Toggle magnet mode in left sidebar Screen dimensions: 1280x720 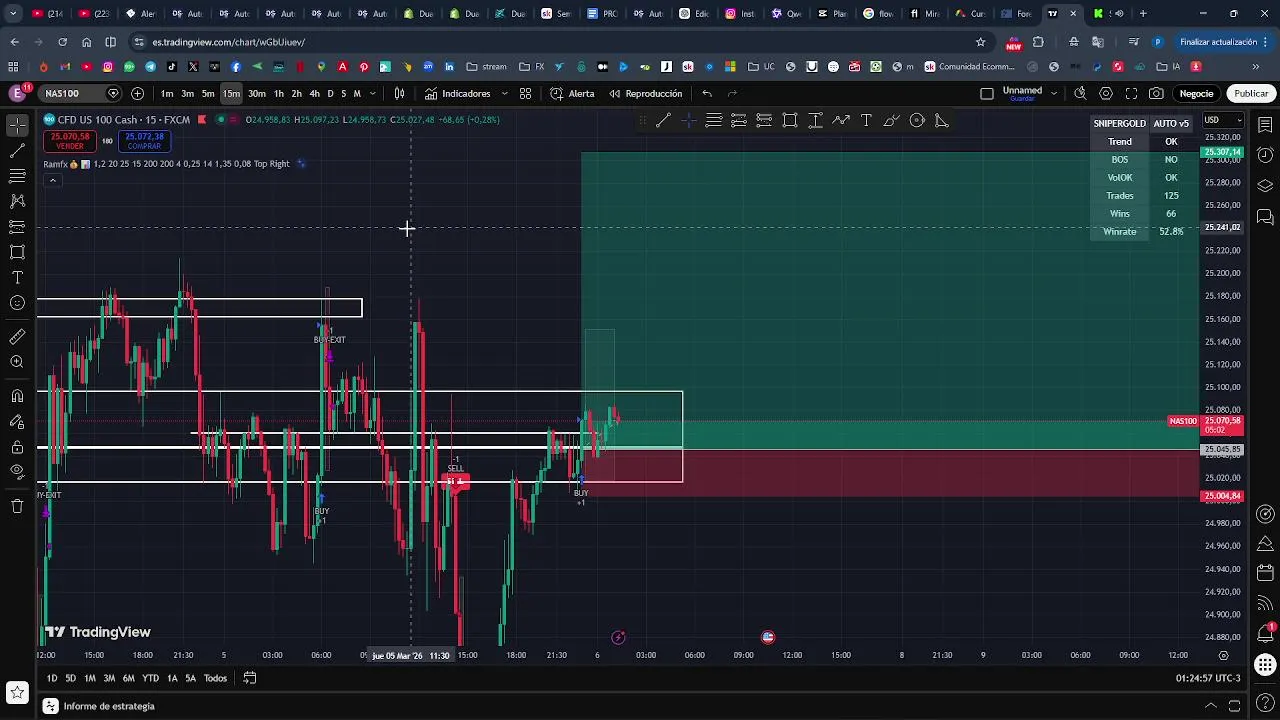pyautogui.click(x=17, y=396)
